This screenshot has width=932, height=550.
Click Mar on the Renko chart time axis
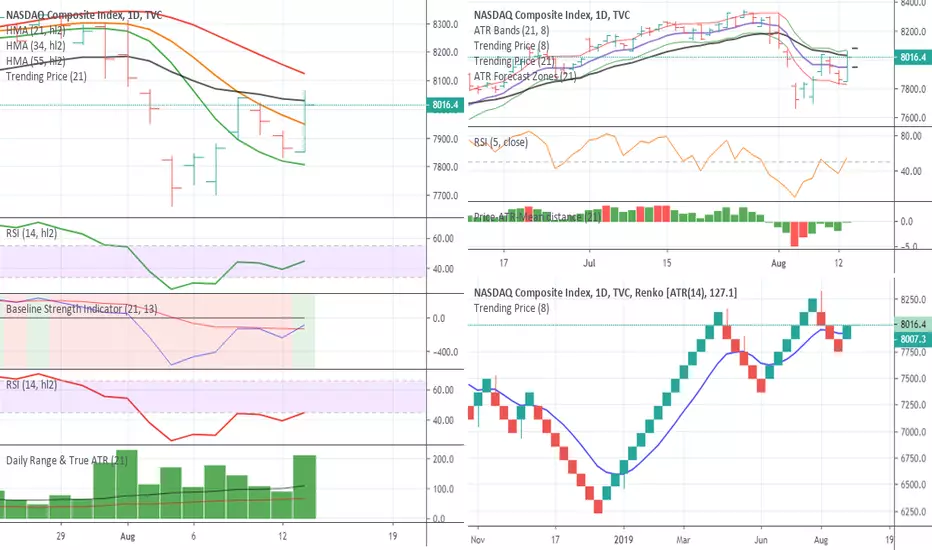[x=684, y=540]
